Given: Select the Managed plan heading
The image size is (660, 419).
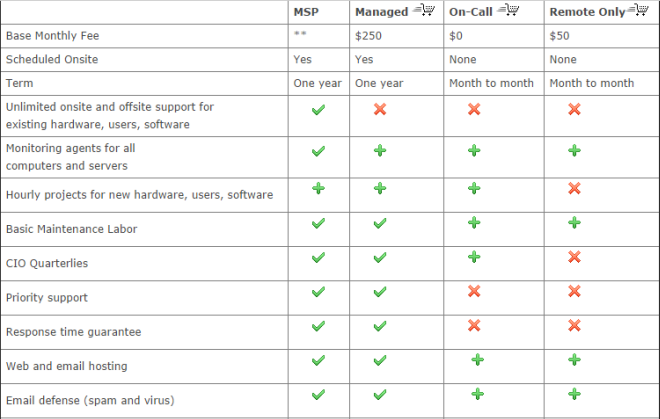Looking at the screenshot, I should (381, 12).
